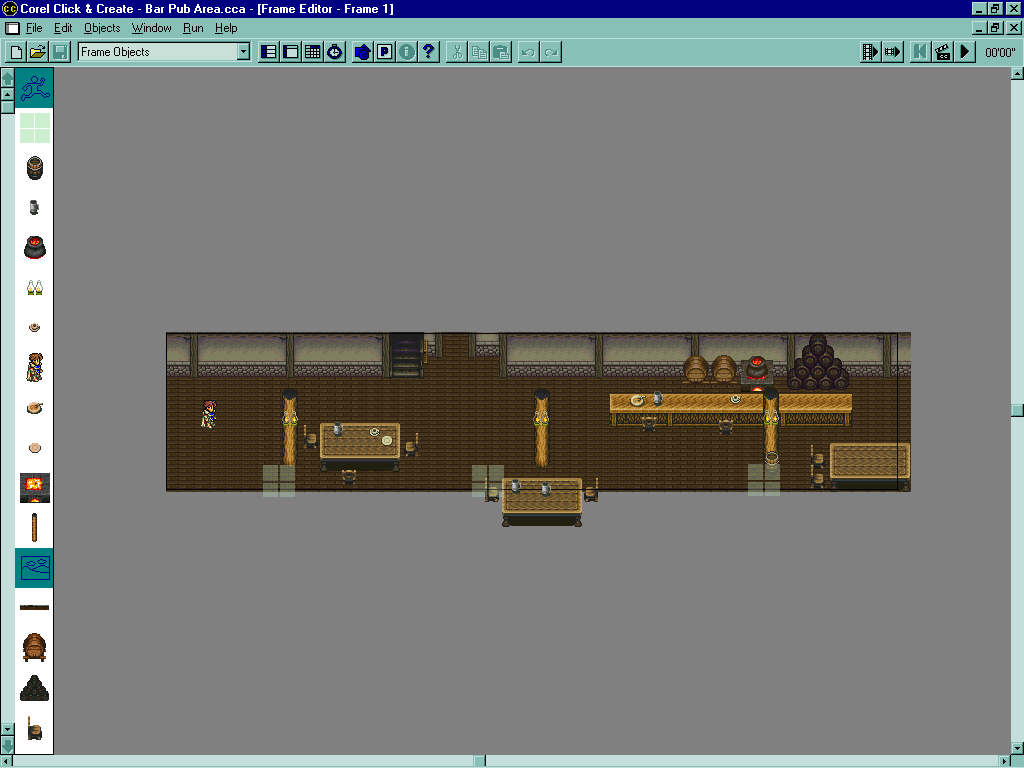Viewport: 1024px width, 768px height.
Task: Click the black triangle play button
Action: 965,52
